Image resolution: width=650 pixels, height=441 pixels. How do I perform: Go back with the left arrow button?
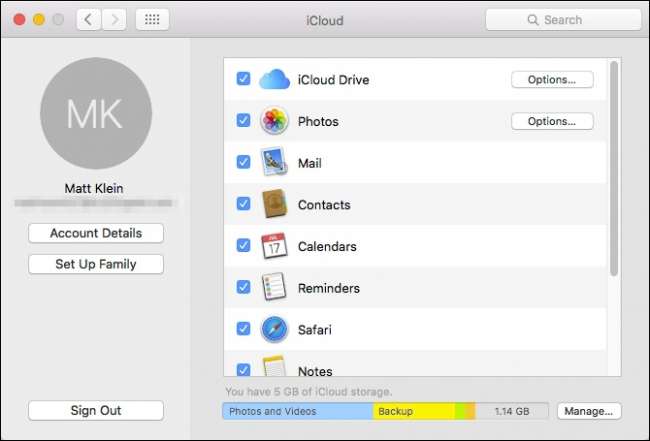(88, 19)
